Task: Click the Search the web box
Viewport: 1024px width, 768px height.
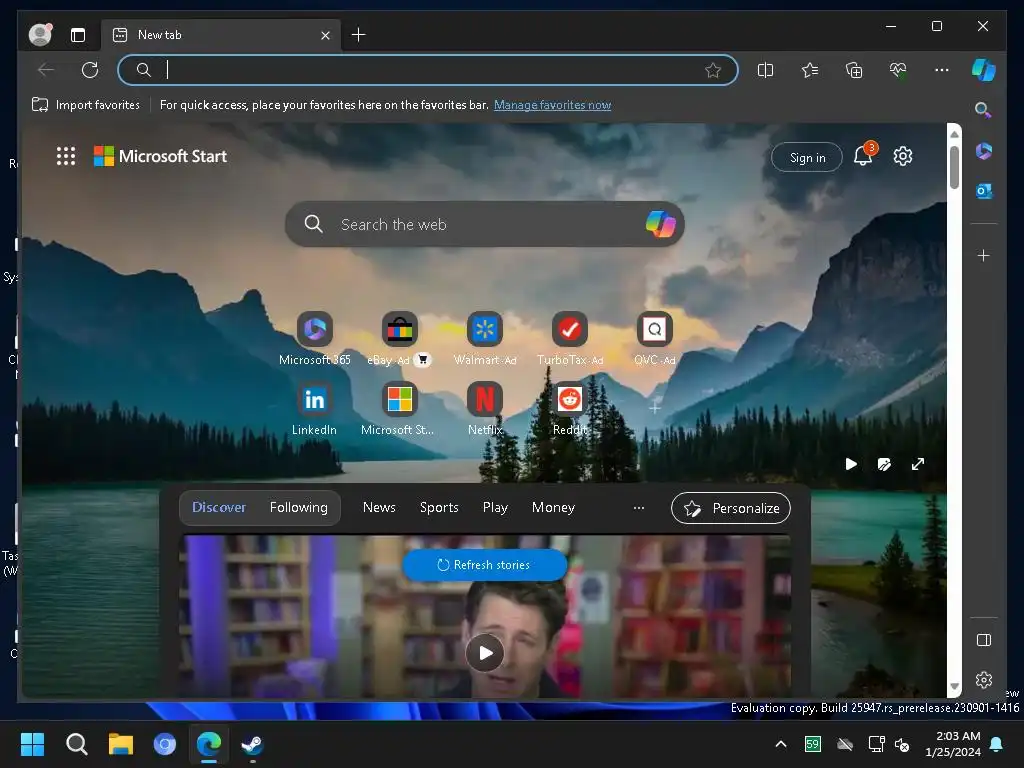Action: [x=485, y=224]
